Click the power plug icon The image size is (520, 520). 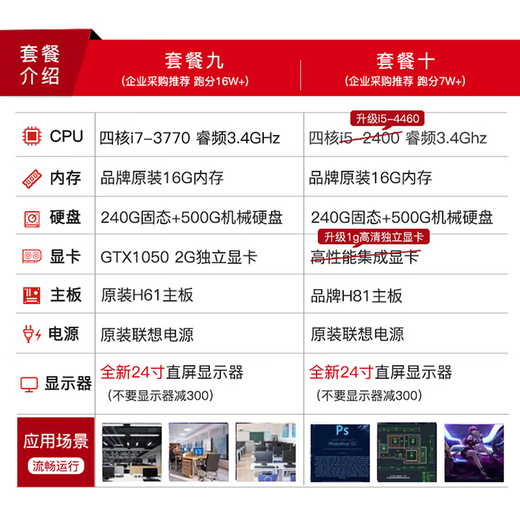[x=32, y=334]
